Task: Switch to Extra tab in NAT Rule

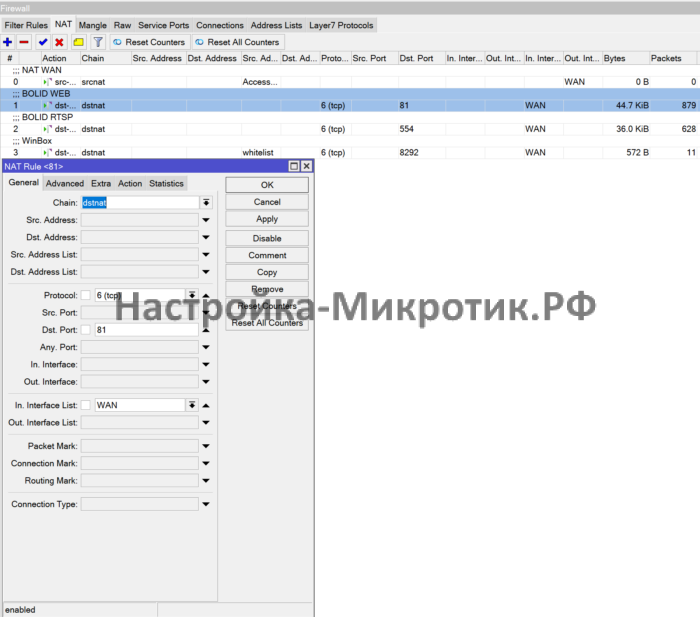Action: [101, 183]
